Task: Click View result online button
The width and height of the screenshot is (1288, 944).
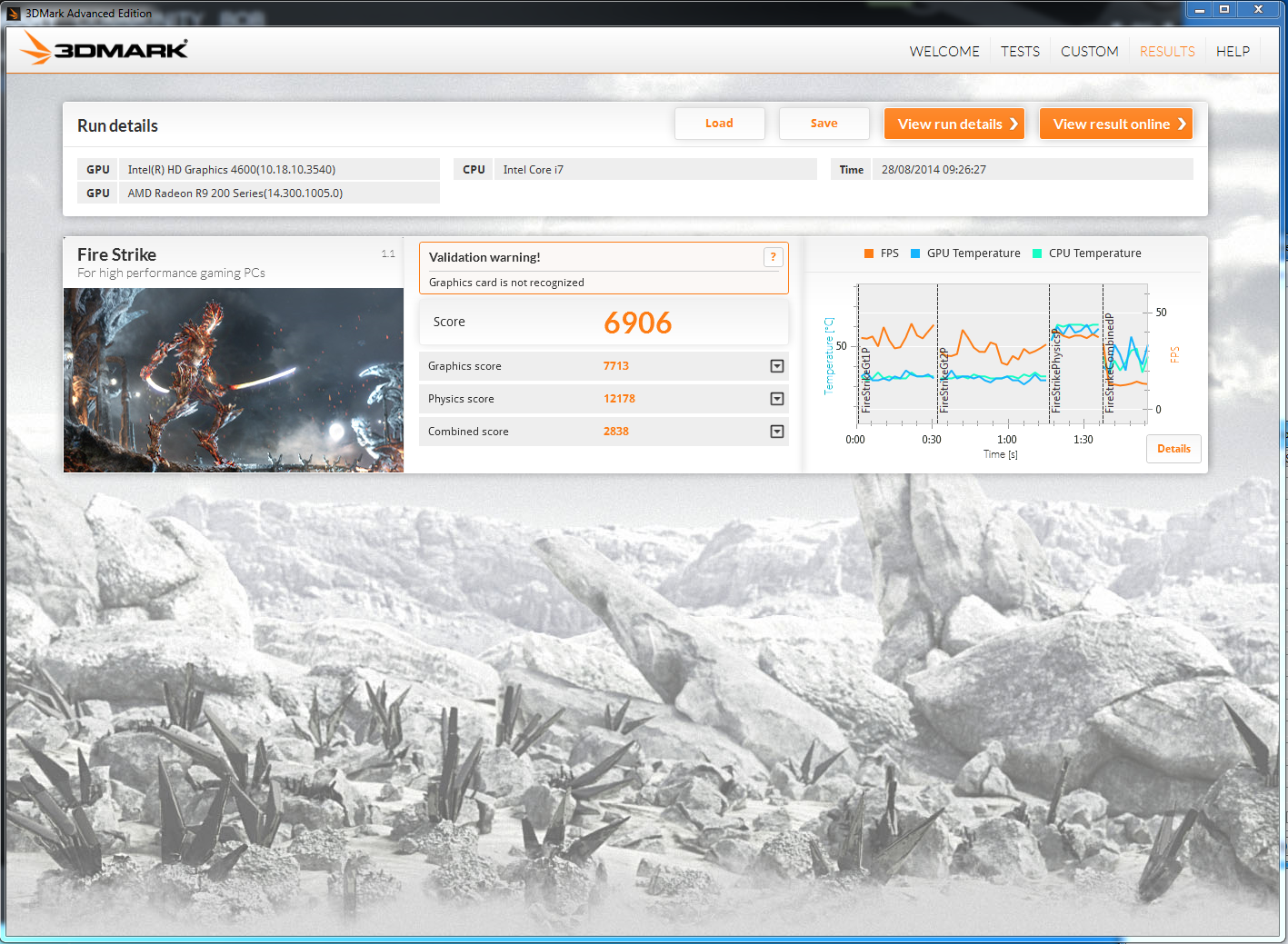Action: coord(1116,124)
